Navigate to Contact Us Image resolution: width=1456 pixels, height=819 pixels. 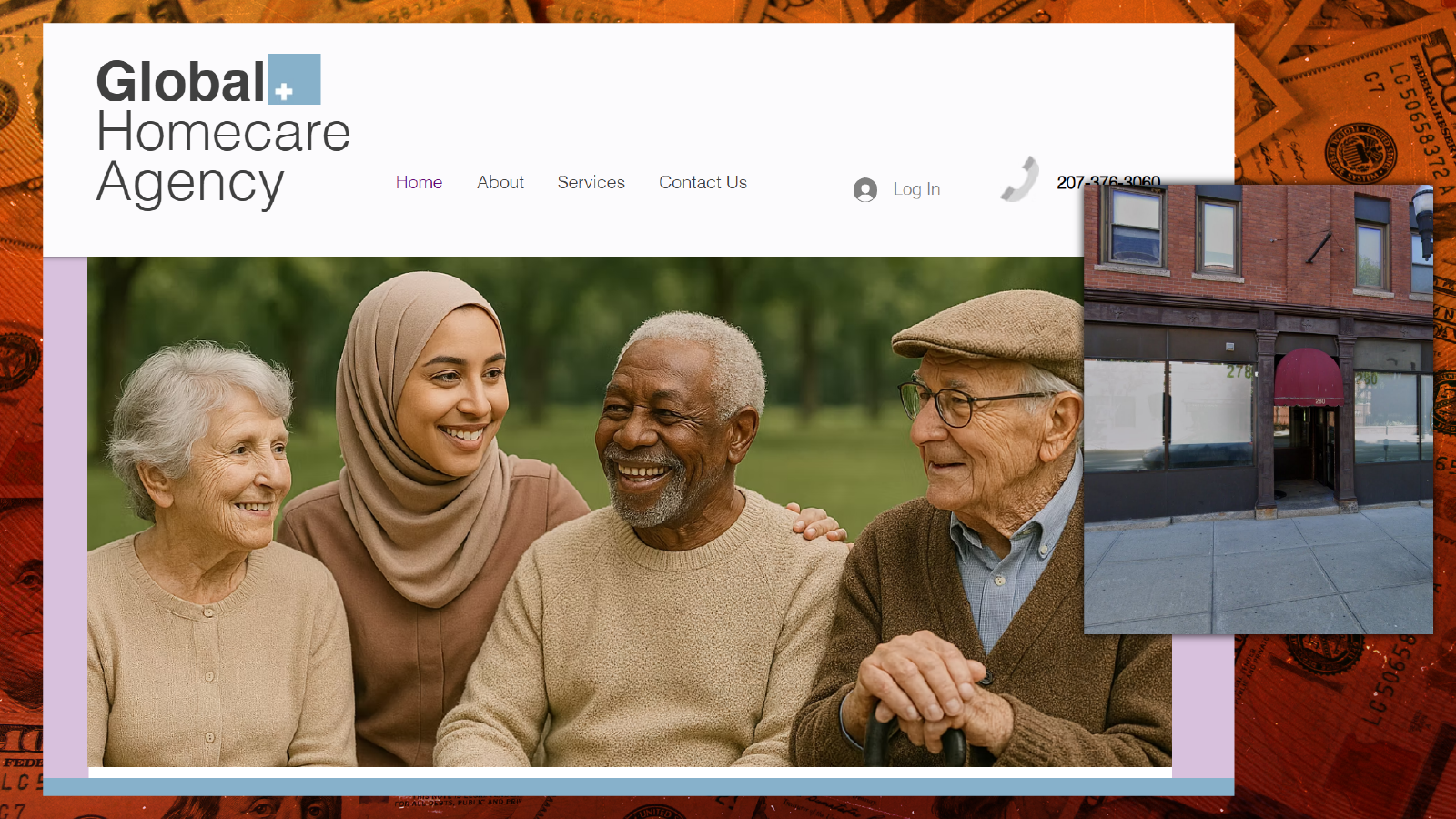pyautogui.click(x=703, y=182)
